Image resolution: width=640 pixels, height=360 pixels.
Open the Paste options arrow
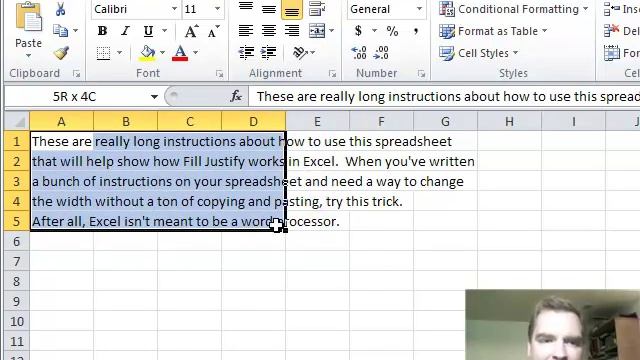coord(28,56)
